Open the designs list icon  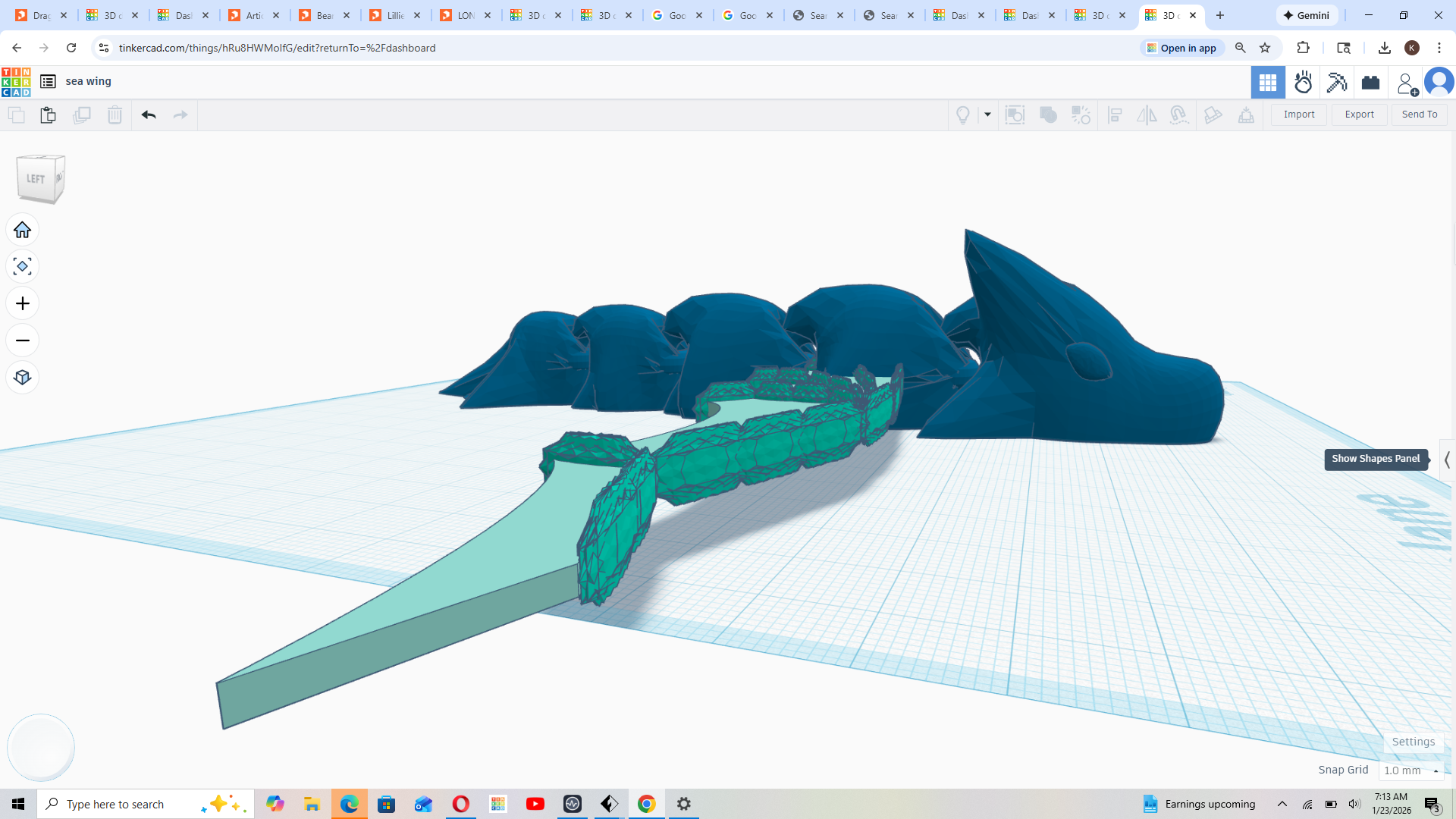pyautogui.click(x=48, y=82)
